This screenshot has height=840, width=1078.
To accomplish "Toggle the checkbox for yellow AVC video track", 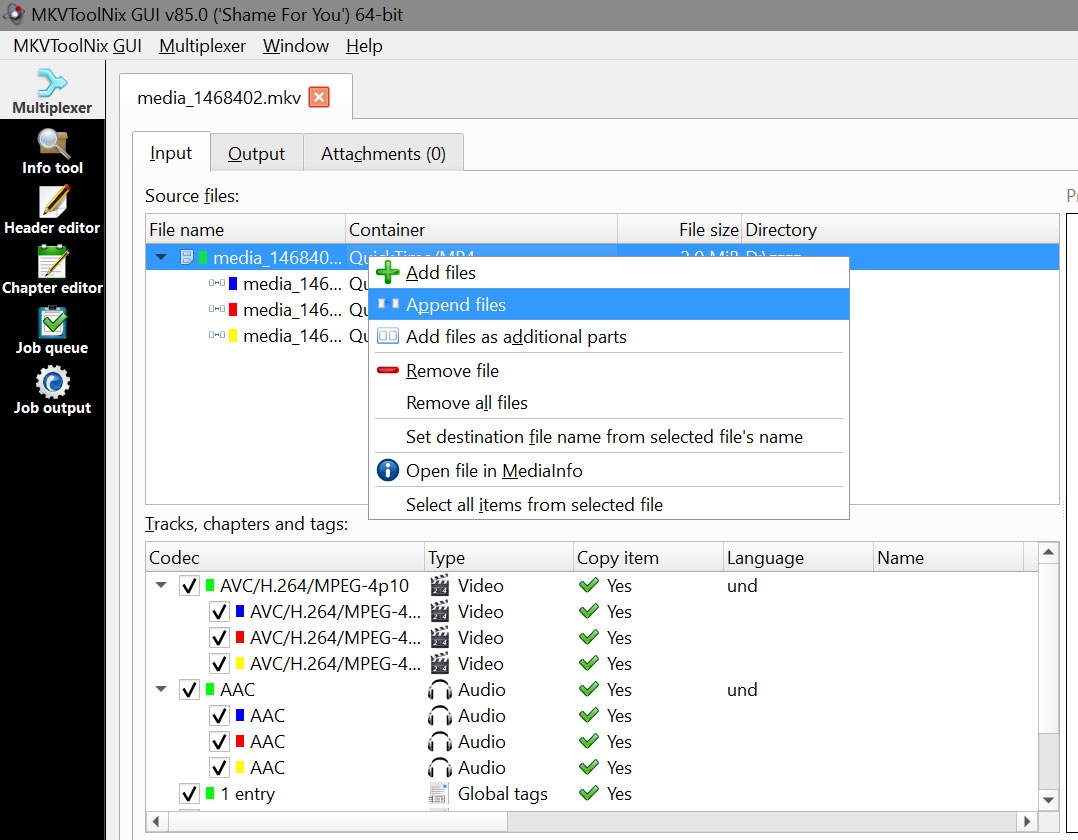I will pyautogui.click(x=219, y=664).
